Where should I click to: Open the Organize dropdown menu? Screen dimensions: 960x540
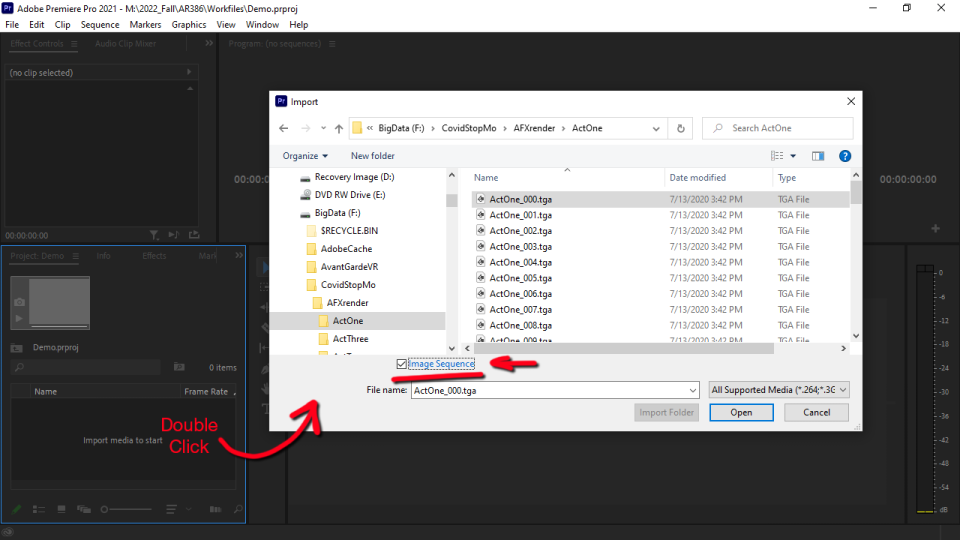(x=305, y=156)
